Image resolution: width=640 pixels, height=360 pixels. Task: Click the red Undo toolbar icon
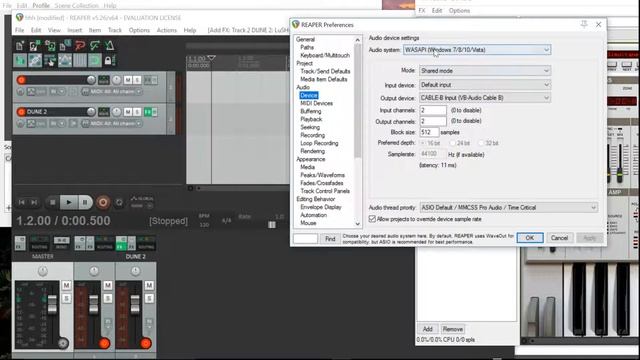click(80, 46)
